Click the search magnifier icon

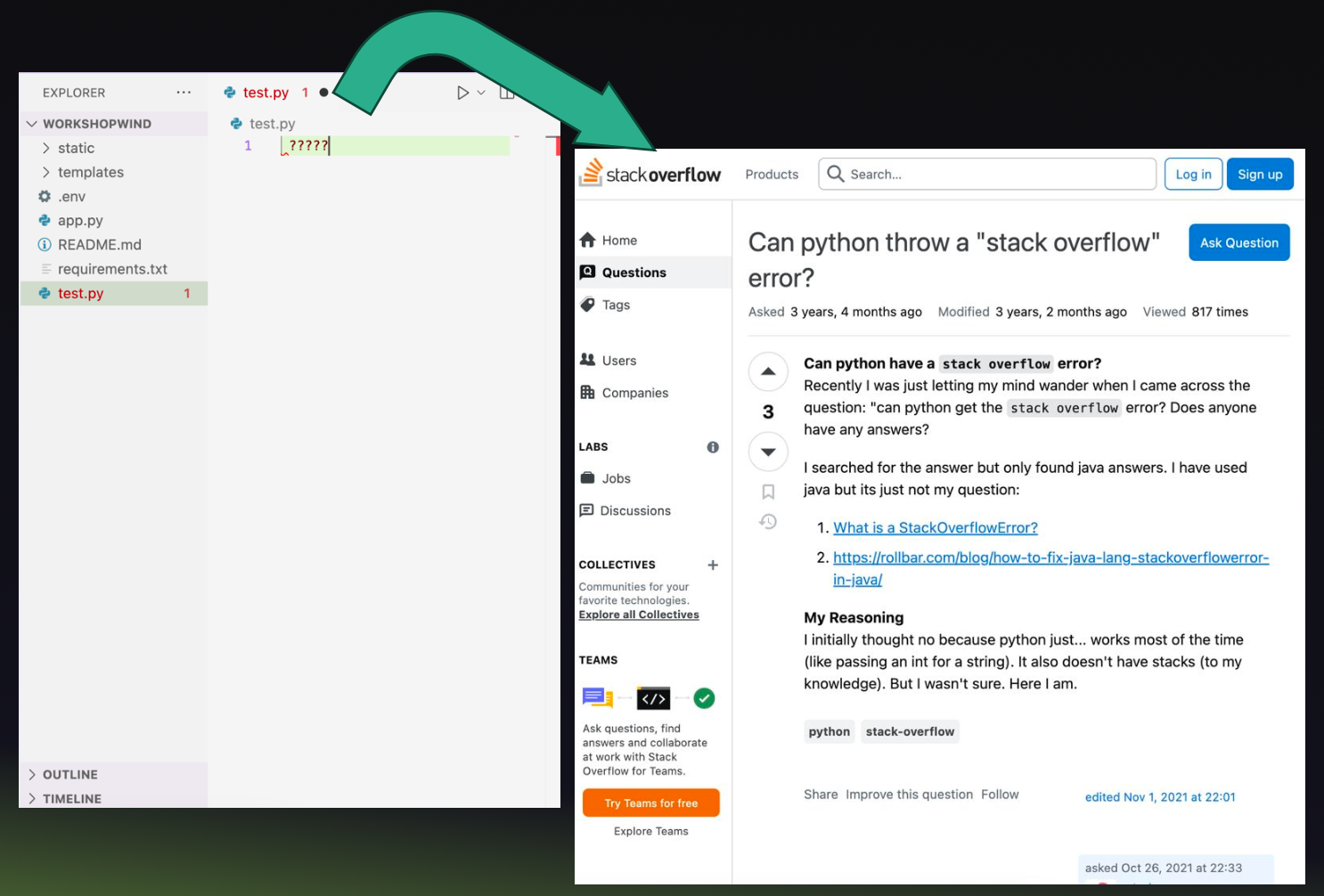tap(835, 174)
